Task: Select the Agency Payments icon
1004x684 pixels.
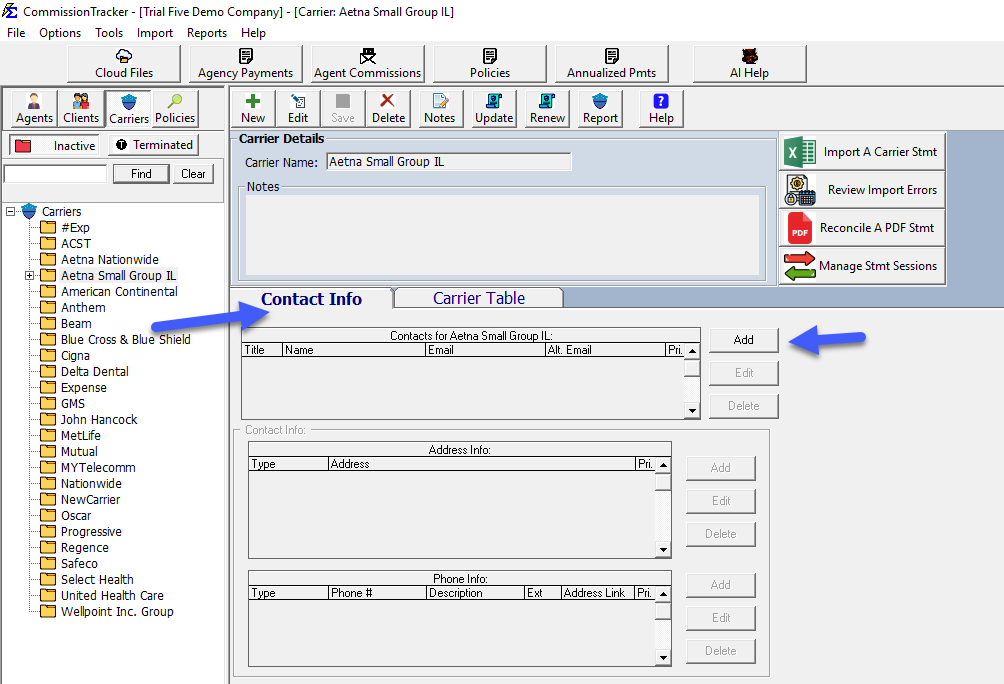Action: 245,62
